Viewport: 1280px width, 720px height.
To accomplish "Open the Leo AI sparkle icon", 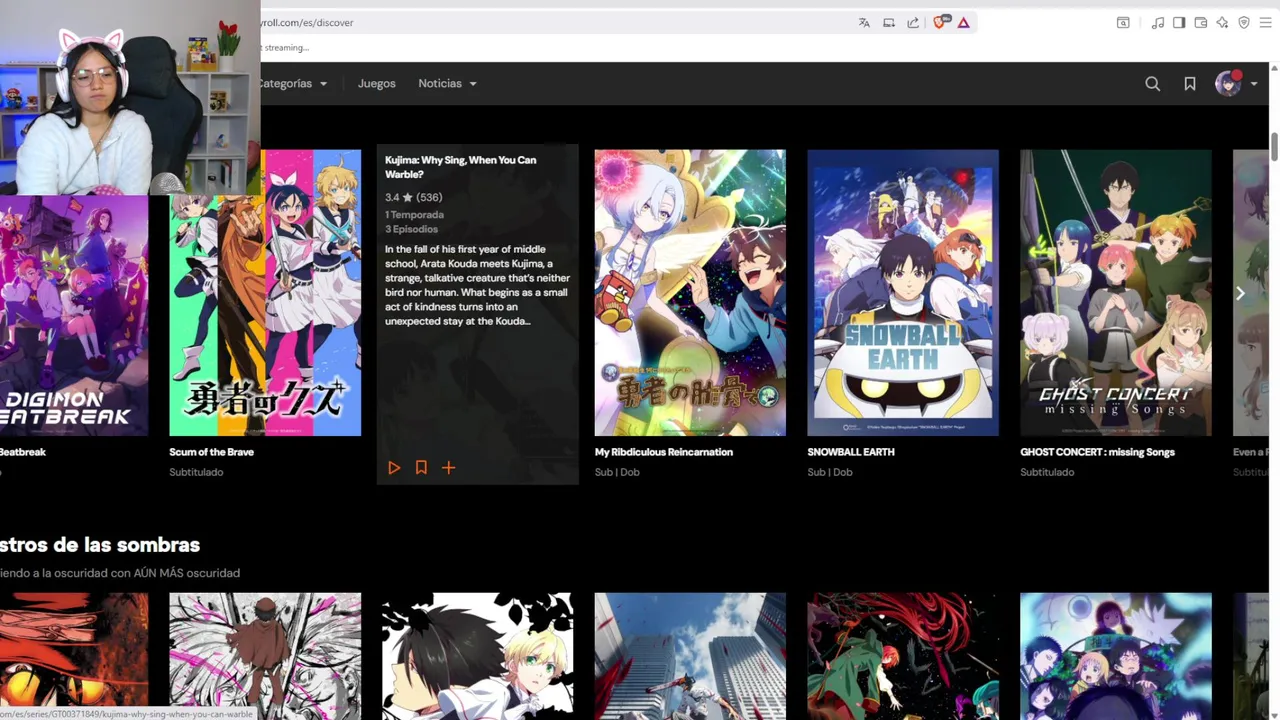I will (1222, 23).
